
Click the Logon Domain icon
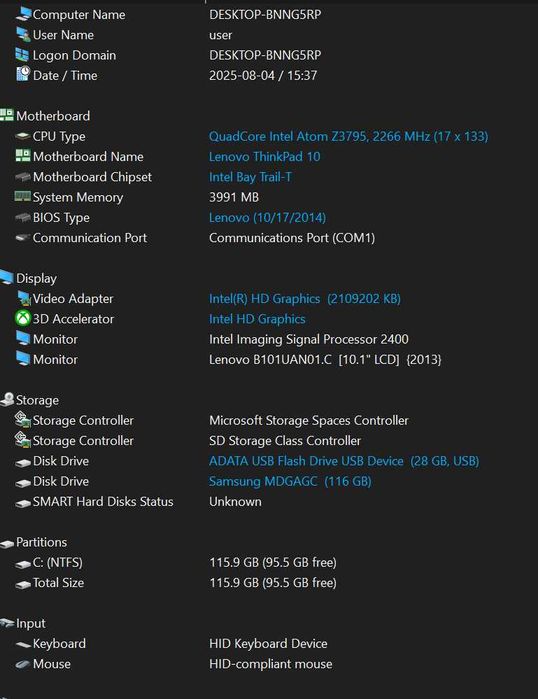(x=22, y=55)
